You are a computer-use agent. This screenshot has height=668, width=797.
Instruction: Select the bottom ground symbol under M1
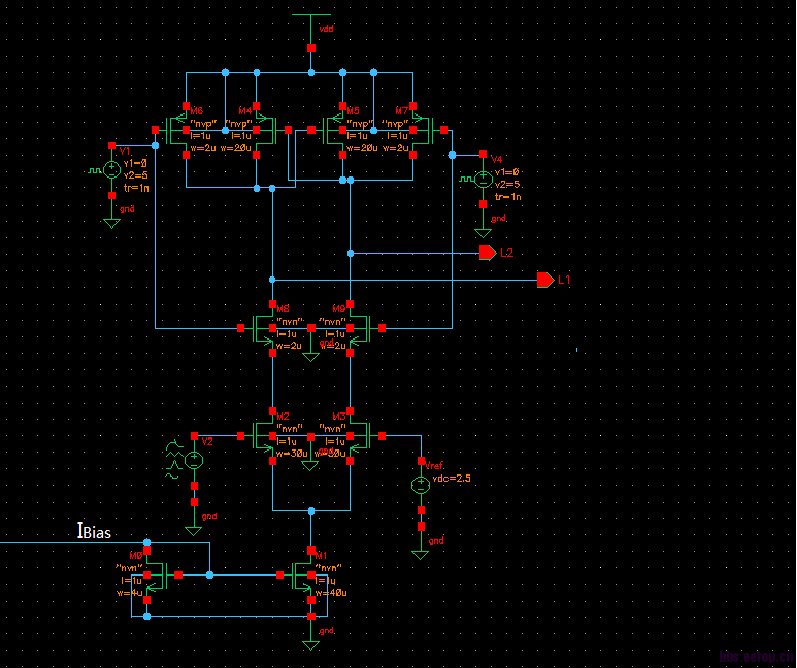[311, 645]
